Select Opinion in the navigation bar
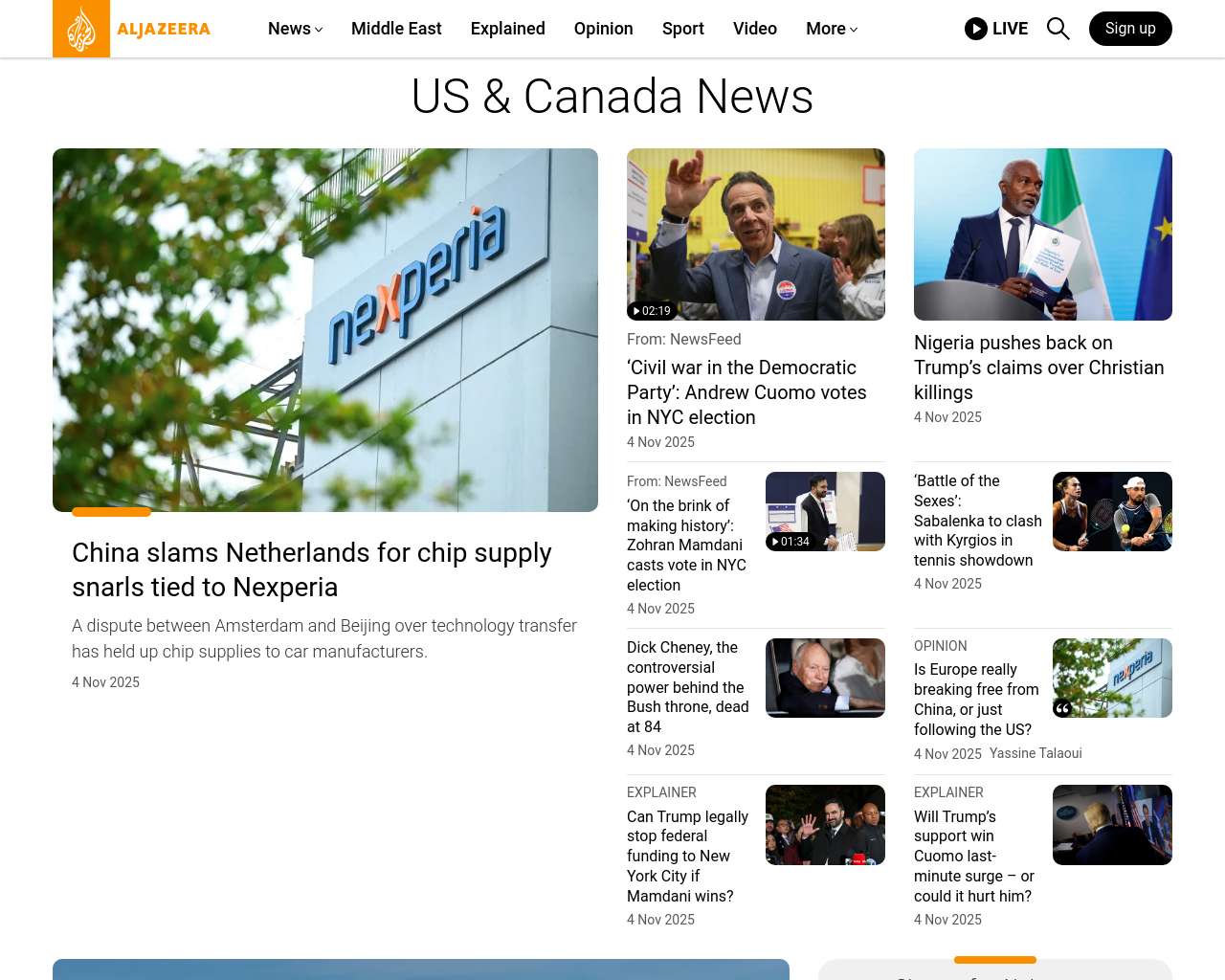 tap(603, 29)
